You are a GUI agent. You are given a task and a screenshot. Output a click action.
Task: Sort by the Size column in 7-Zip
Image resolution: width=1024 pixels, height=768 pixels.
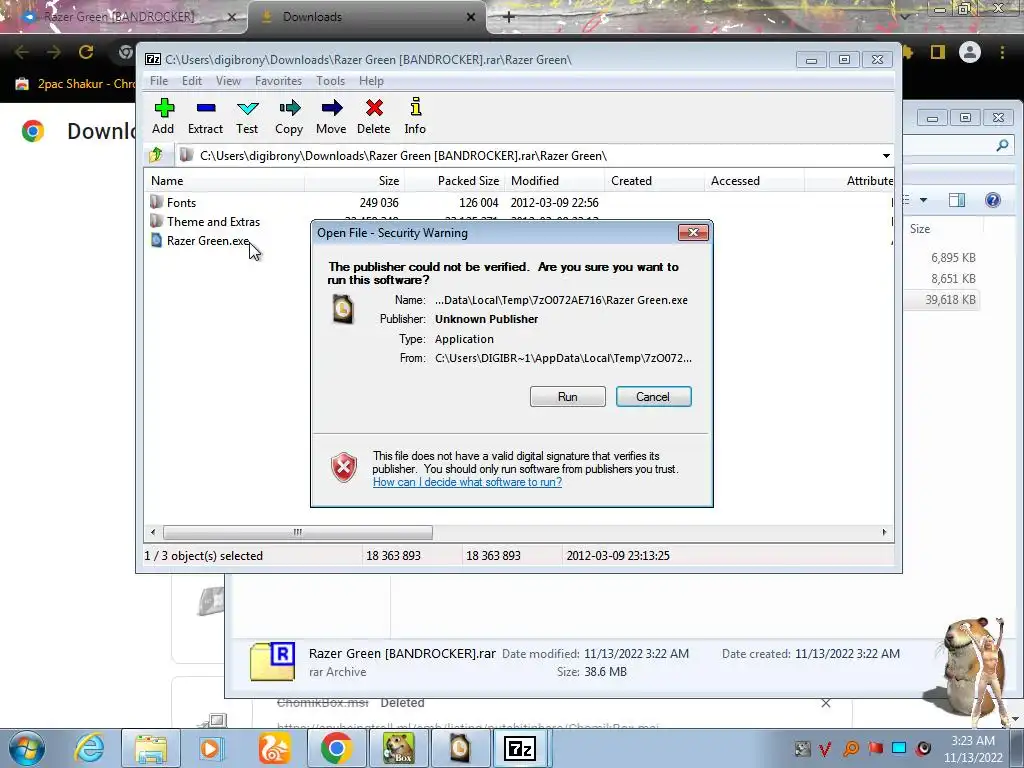(x=354, y=181)
